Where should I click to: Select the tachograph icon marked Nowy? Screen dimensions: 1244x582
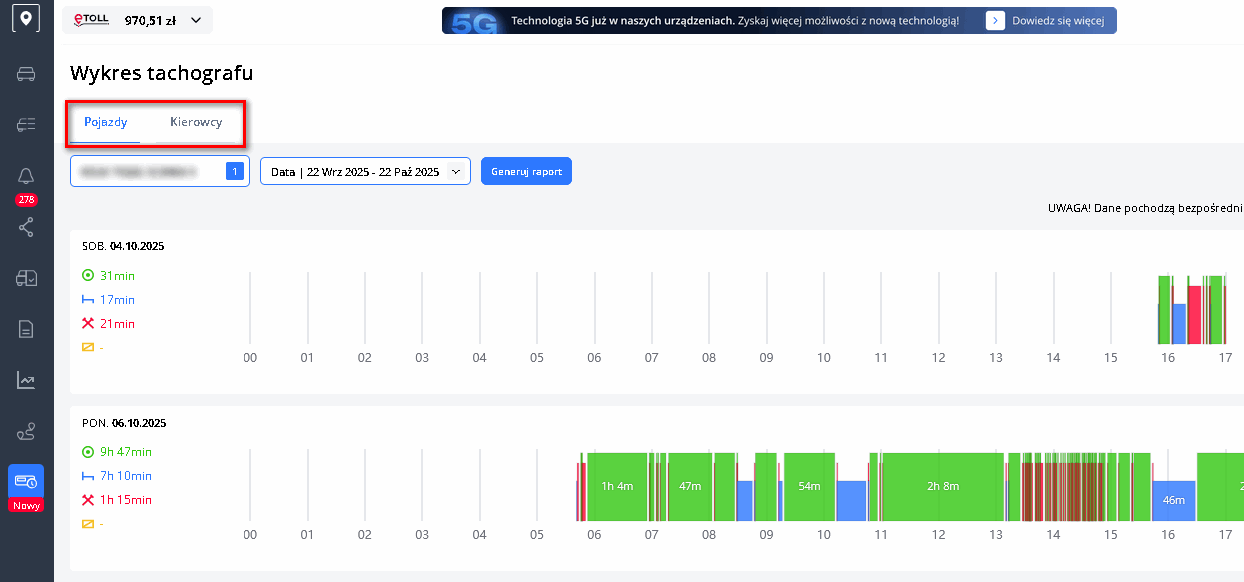click(26, 482)
